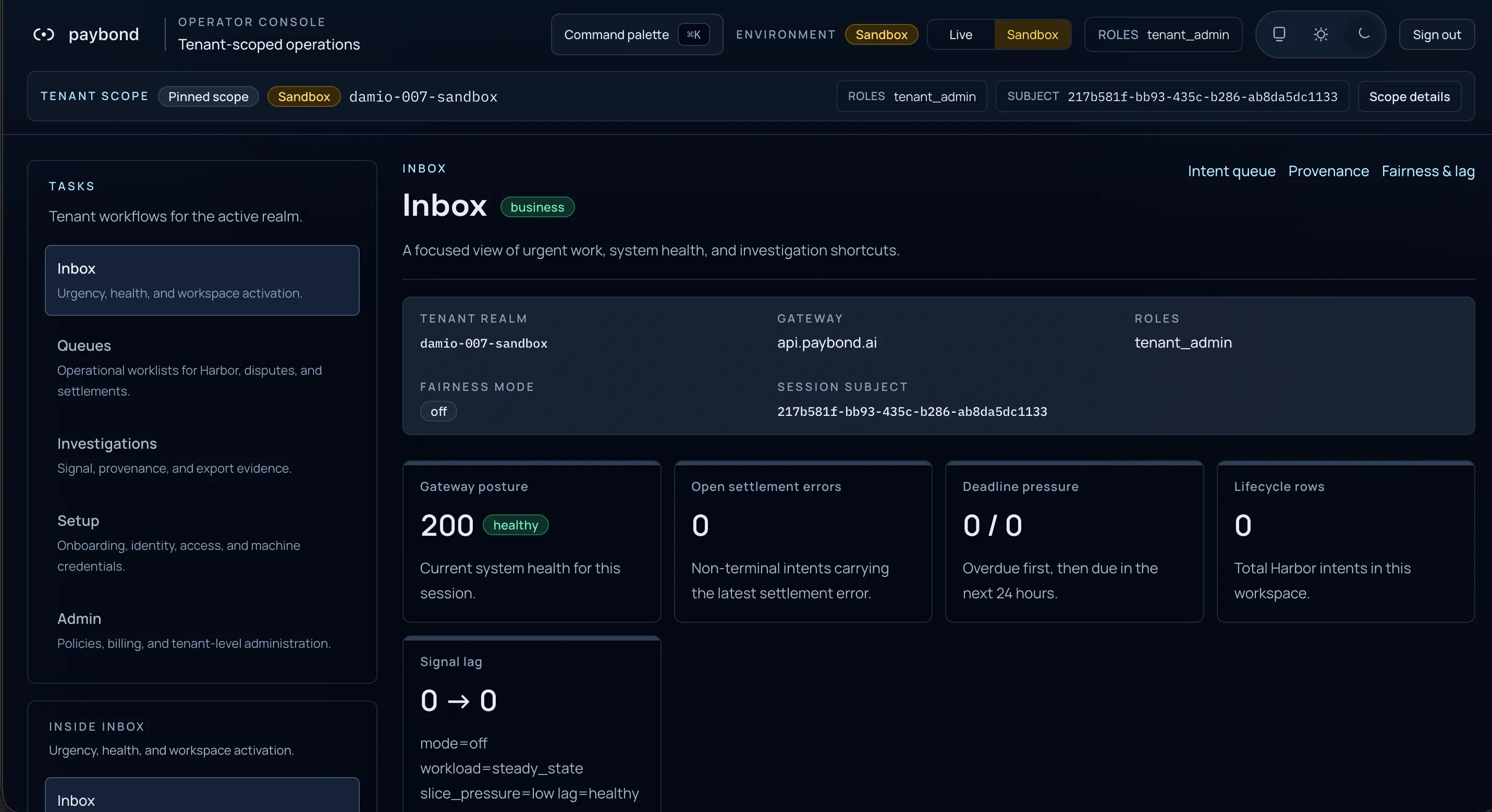Click the ⌘K shortcut badge
Screen dimensions: 1492x812
coord(693,35)
